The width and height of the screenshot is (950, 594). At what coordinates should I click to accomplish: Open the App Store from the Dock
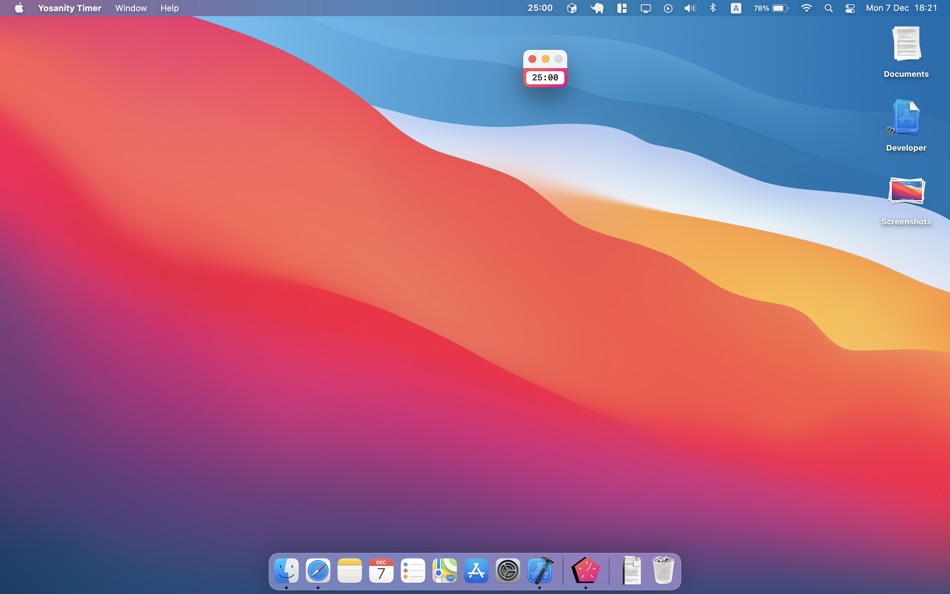(476, 570)
